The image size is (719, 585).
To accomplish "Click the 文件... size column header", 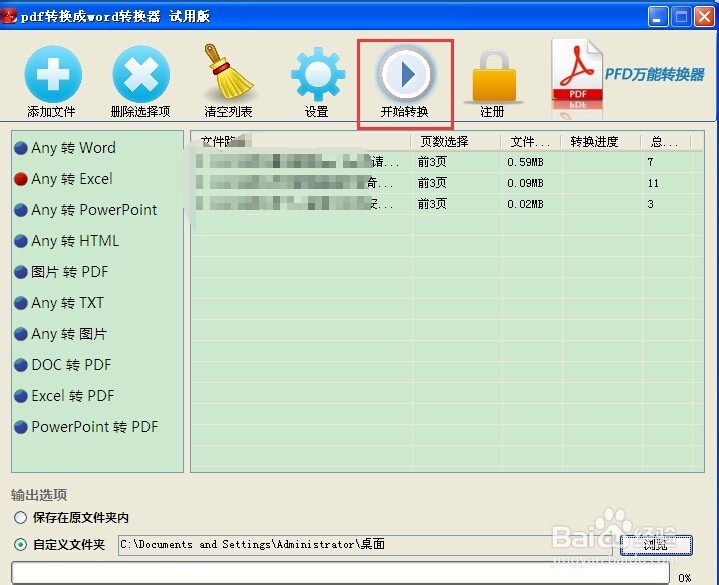I will [x=530, y=142].
